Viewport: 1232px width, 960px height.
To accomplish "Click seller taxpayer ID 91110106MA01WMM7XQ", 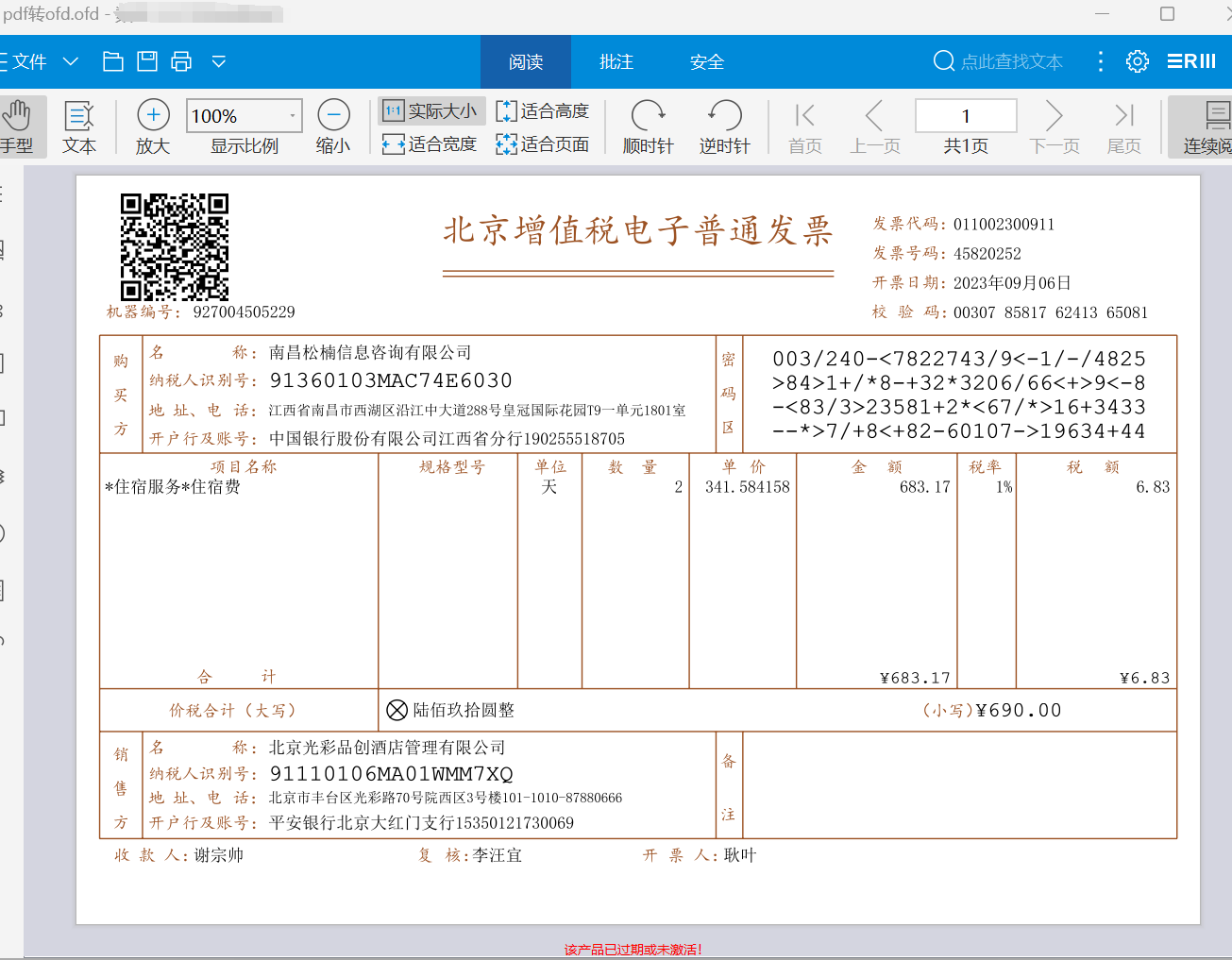I will click(x=391, y=774).
